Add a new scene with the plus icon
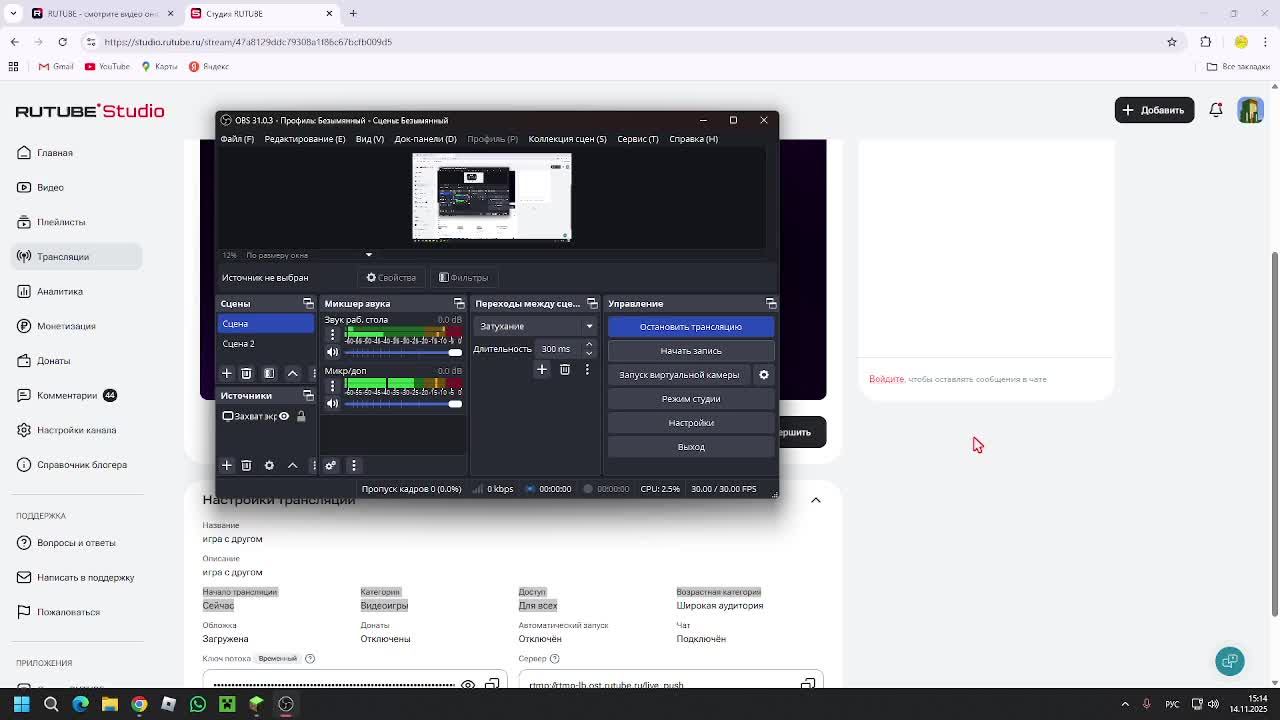Screen dimensions: 1280x720 click(227, 373)
